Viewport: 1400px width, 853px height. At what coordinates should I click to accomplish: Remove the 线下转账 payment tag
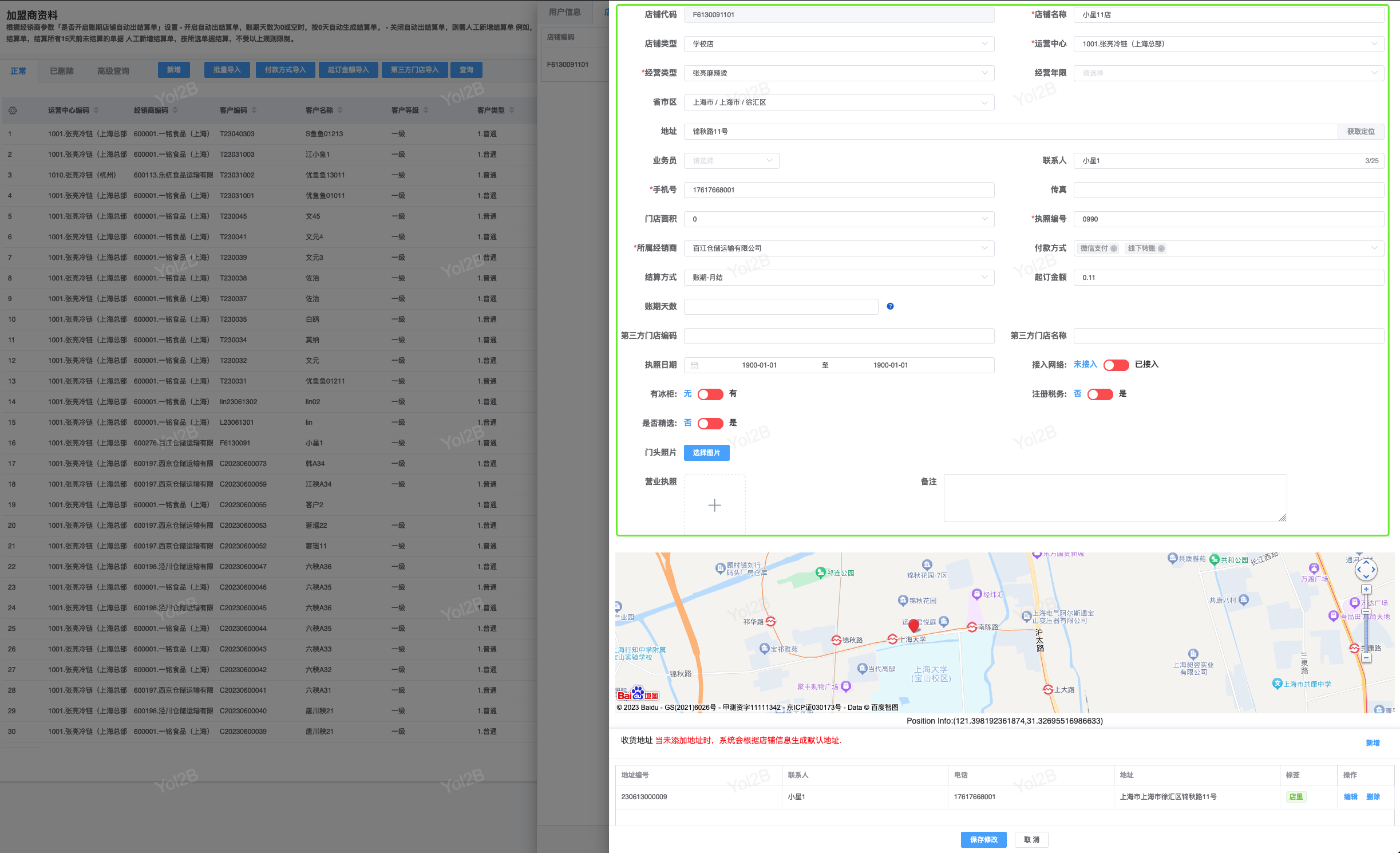coord(1161,248)
